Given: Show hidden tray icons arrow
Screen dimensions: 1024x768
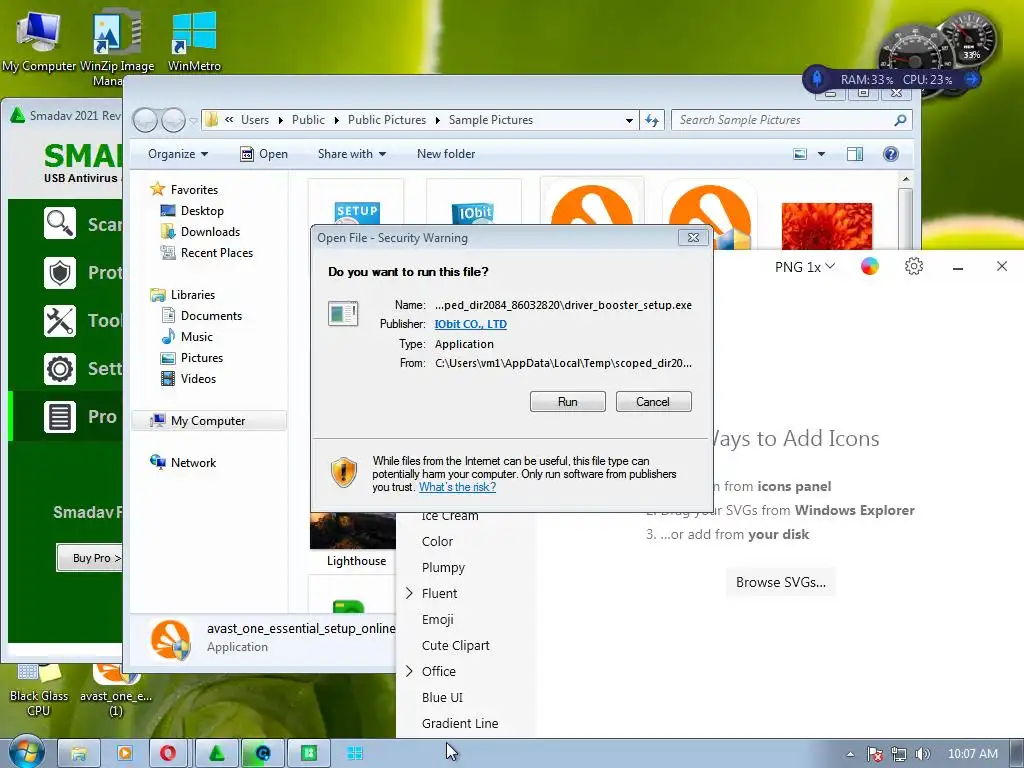Looking at the screenshot, I should click(850, 754).
